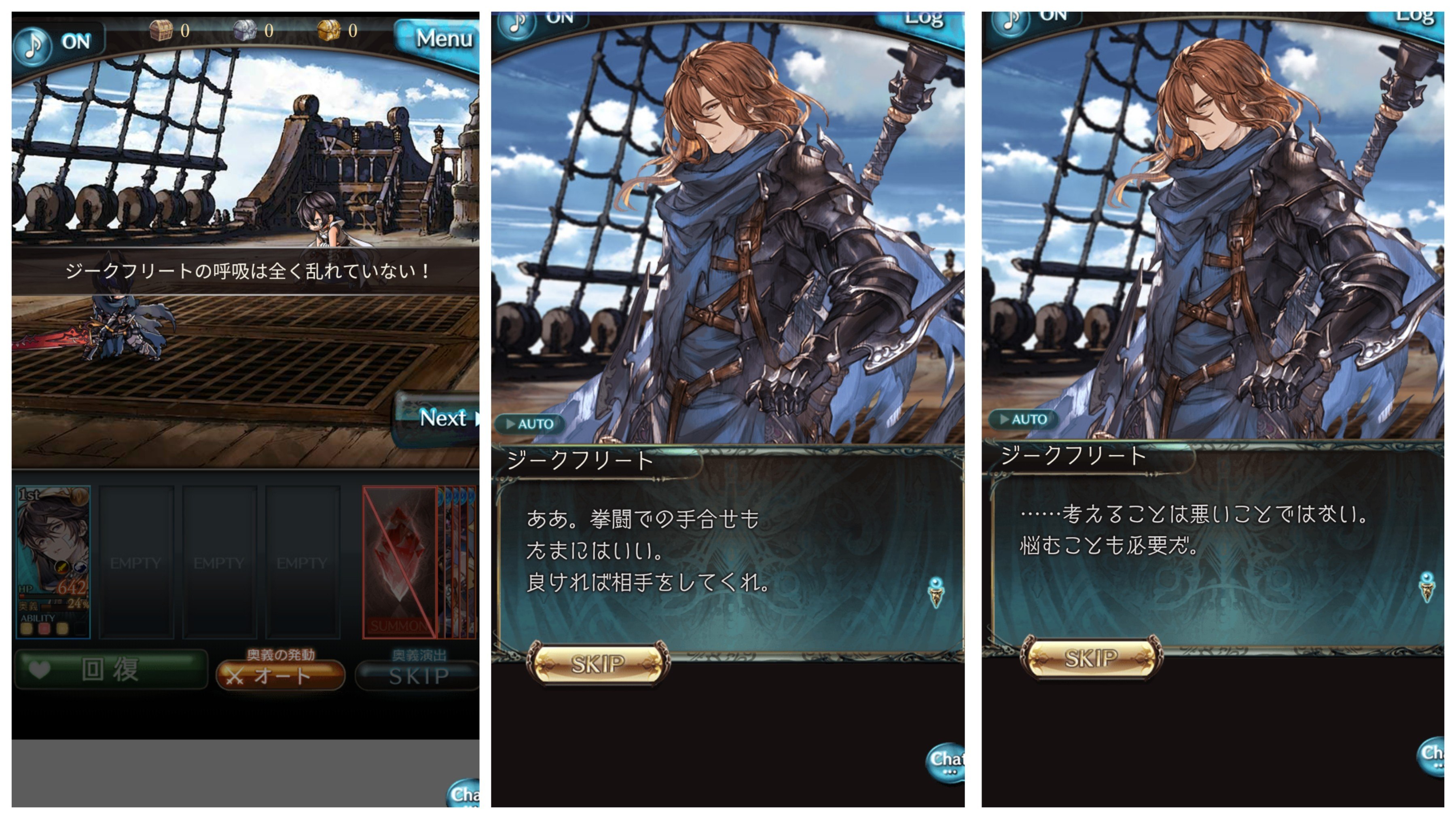Open the red crystal SUMMON card
Viewport: 1456px width, 819px height.
pos(400,562)
